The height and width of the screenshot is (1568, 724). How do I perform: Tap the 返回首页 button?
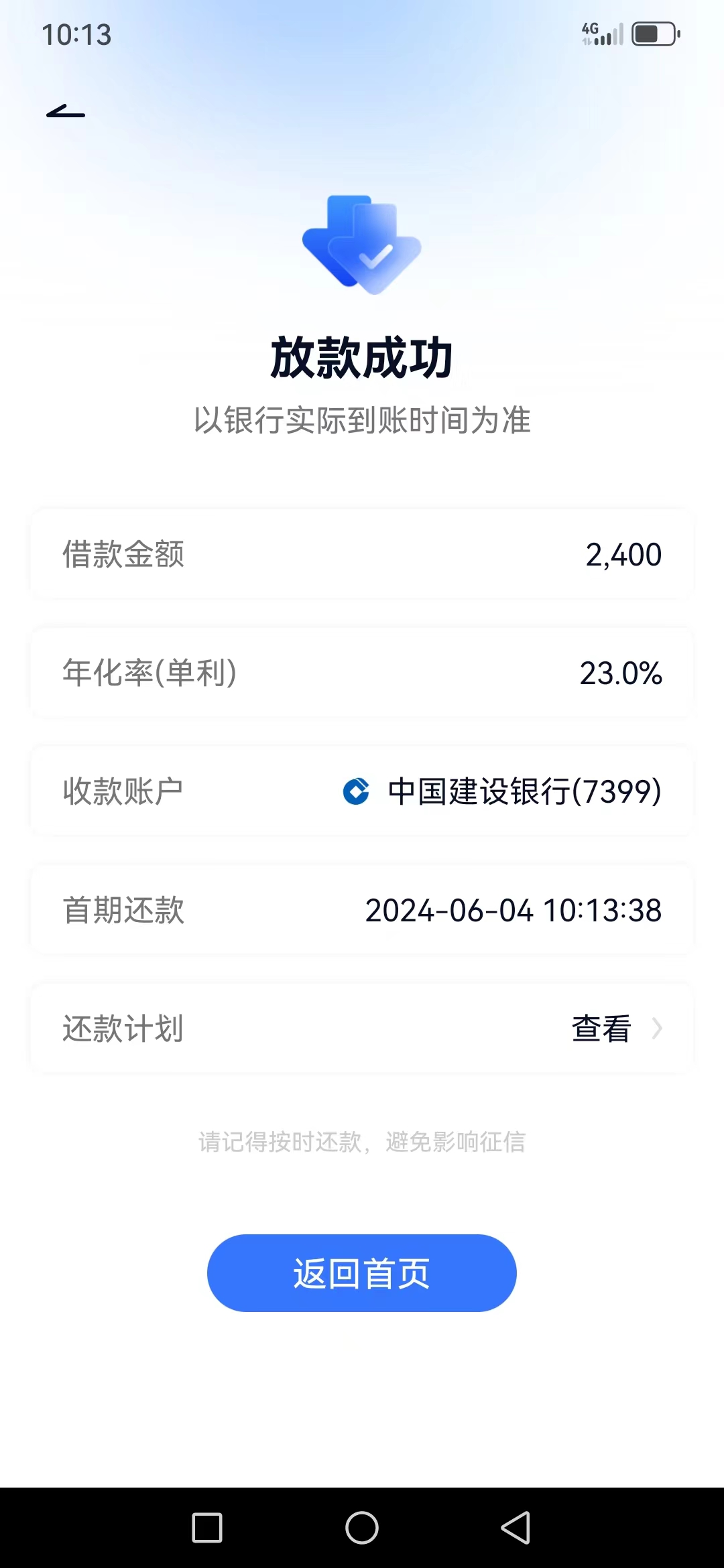362,1273
